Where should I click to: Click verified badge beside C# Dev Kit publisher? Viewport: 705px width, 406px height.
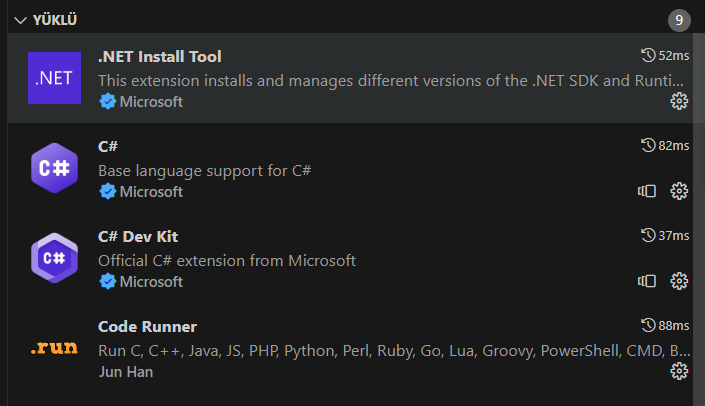point(107,282)
